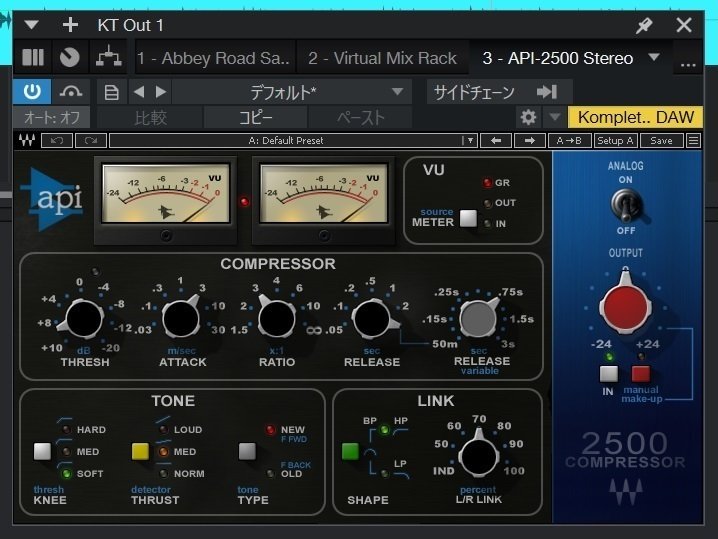Click the ペースト paste button
The height and width of the screenshot is (539, 718).
pyautogui.click(x=360, y=118)
